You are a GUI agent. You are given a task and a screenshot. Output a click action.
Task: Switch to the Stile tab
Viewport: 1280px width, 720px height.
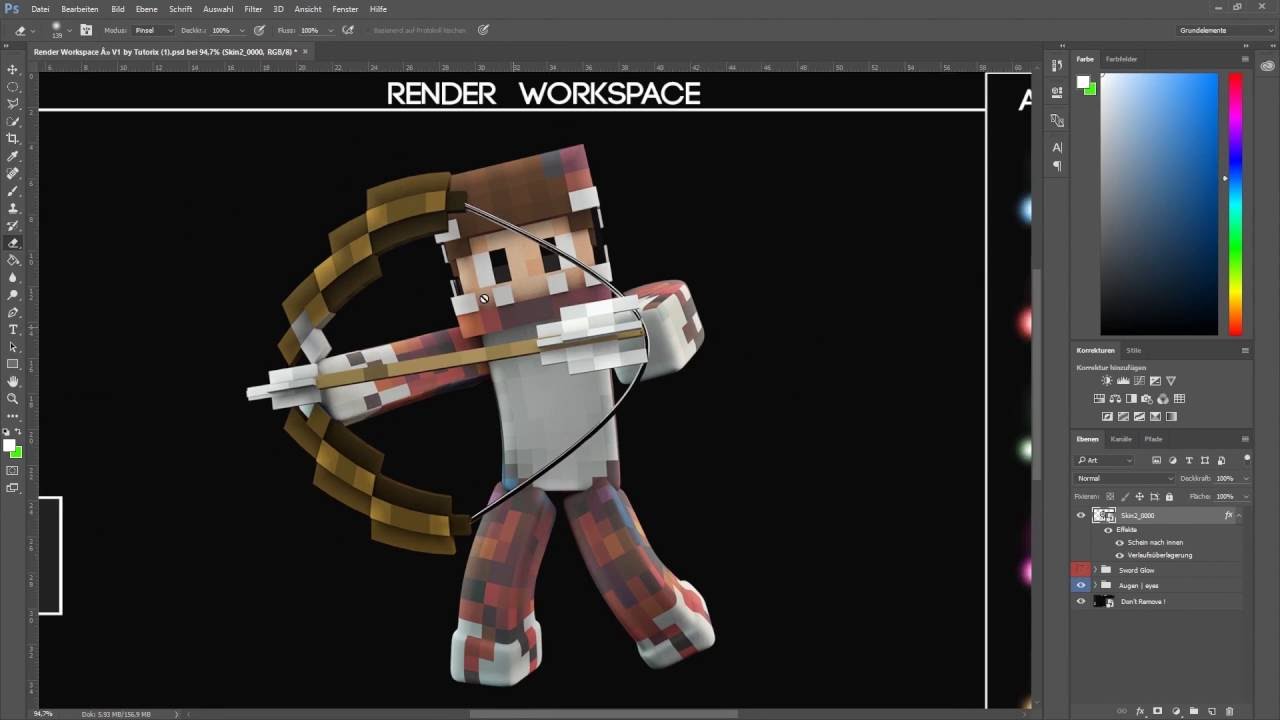tap(1134, 350)
